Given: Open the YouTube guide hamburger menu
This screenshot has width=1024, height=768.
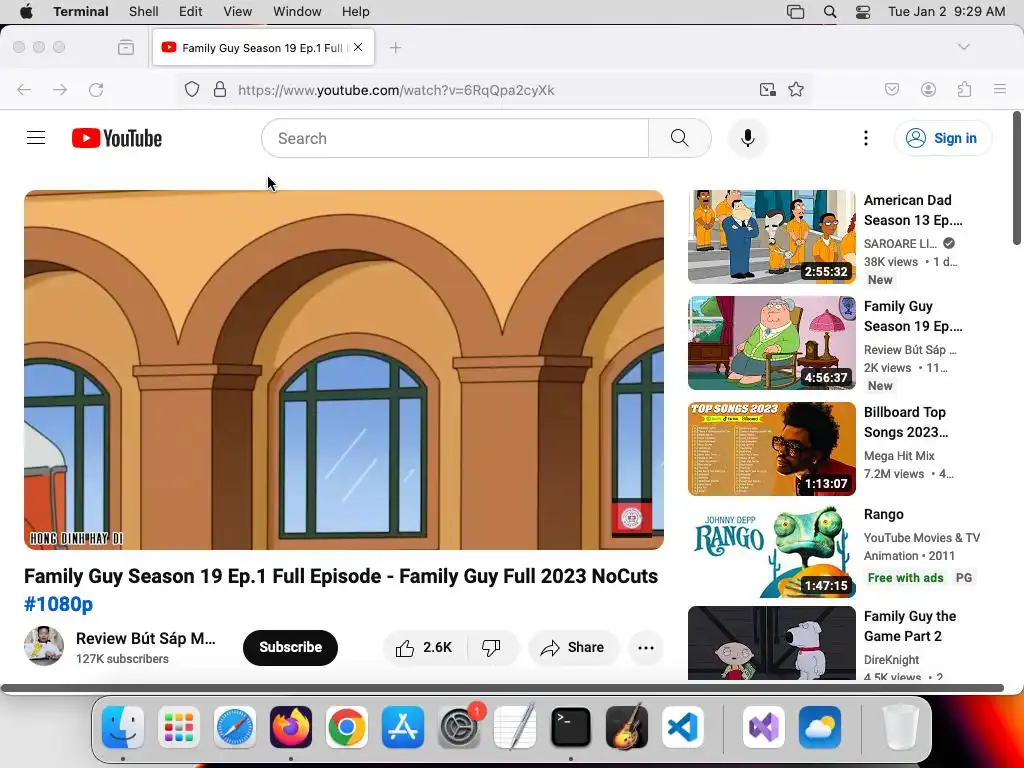Looking at the screenshot, I should [36, 138].
